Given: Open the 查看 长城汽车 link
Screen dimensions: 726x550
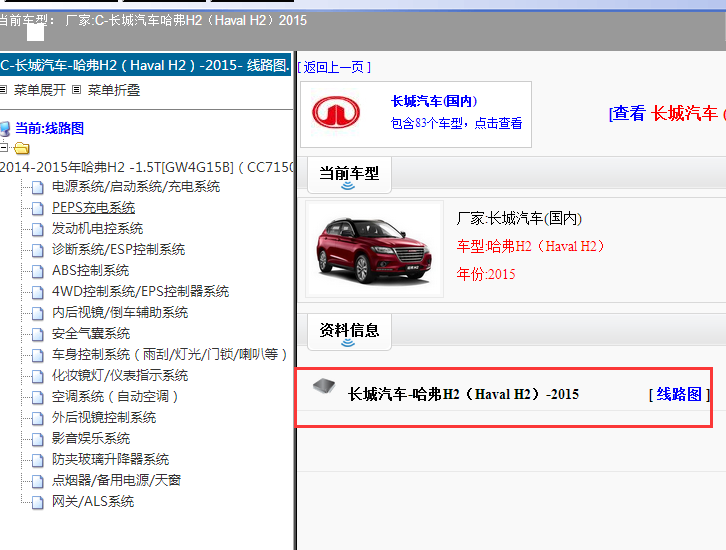Looking at the screenshot, I should pos(667,113).
